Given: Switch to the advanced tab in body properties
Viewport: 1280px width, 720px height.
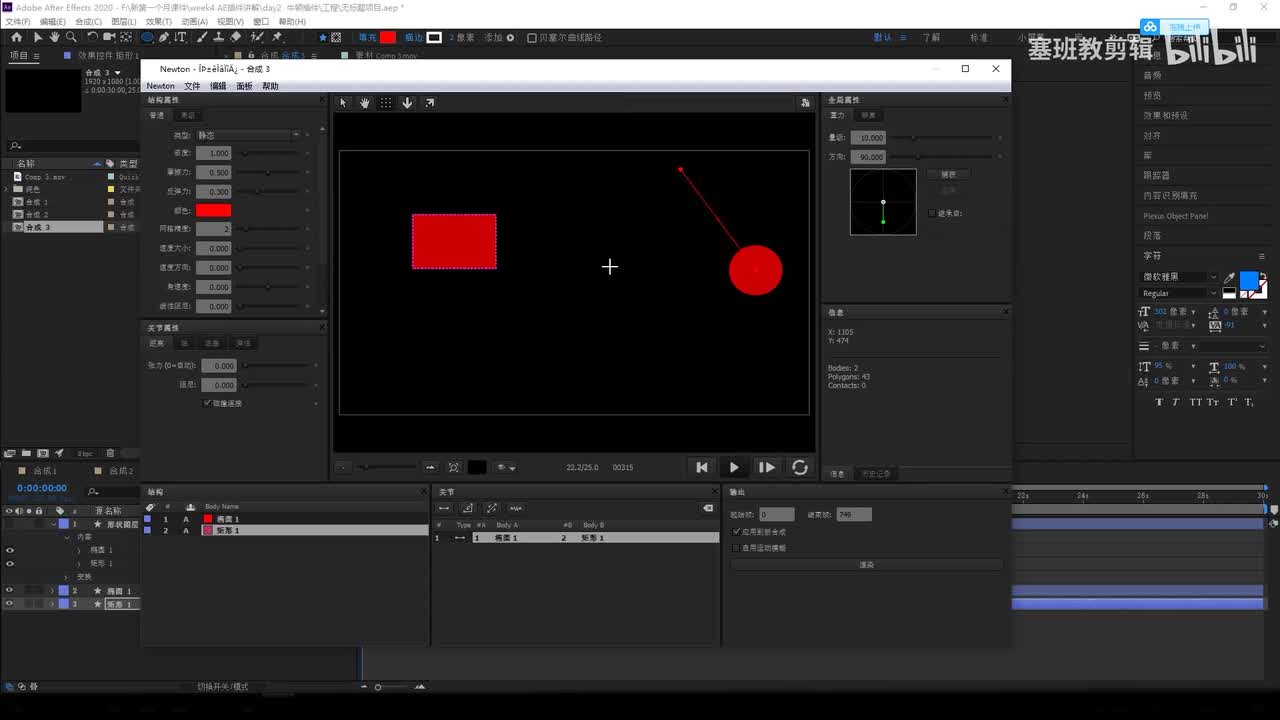Looking at the screenshot, I should (188, 116).
